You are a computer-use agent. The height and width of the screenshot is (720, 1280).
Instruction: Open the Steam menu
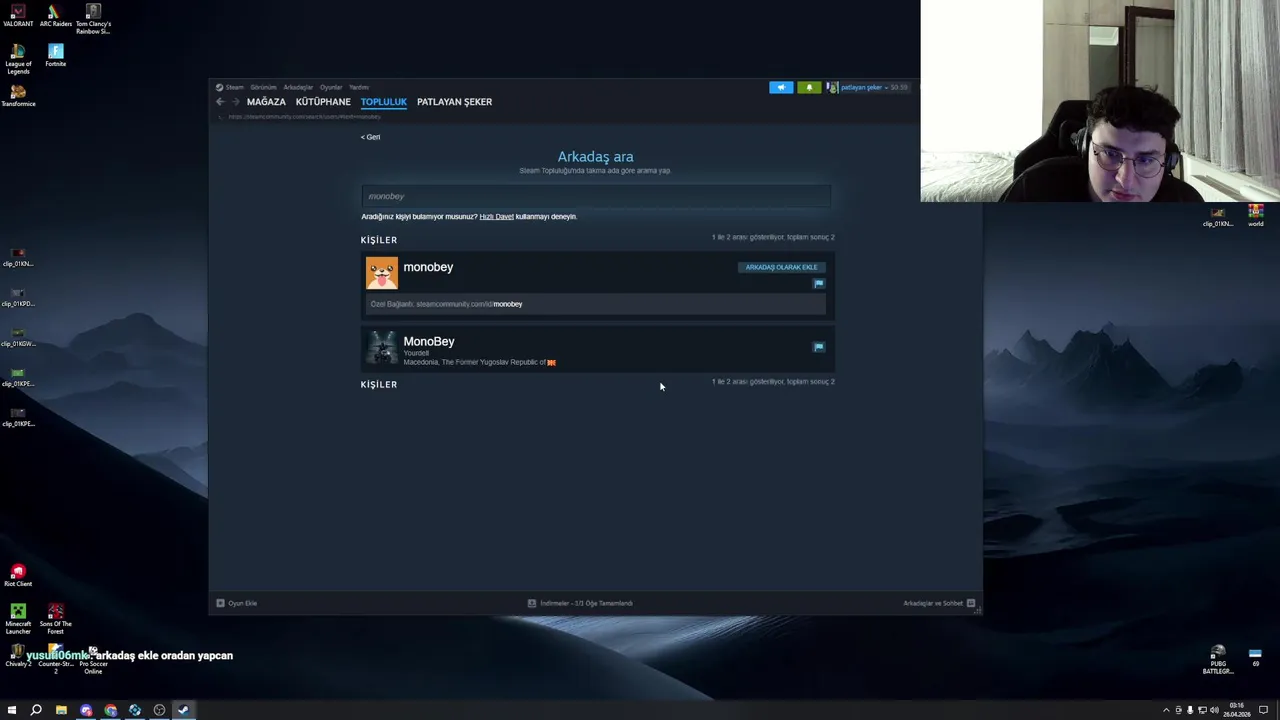click(230, 87)
